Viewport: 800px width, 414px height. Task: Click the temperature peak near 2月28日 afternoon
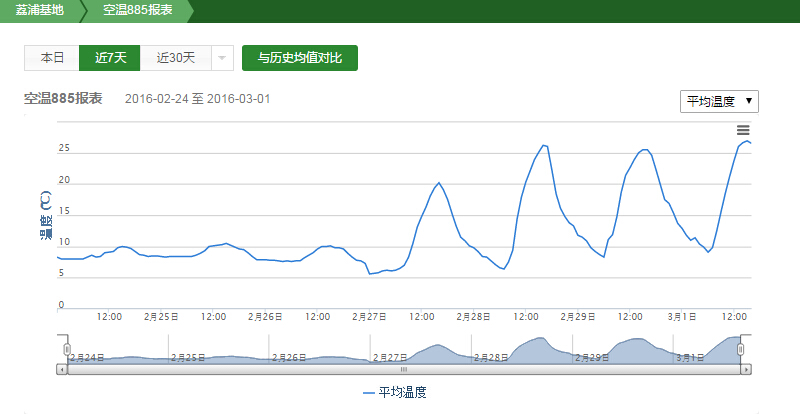pyautogui.click(x=543, y=146)
